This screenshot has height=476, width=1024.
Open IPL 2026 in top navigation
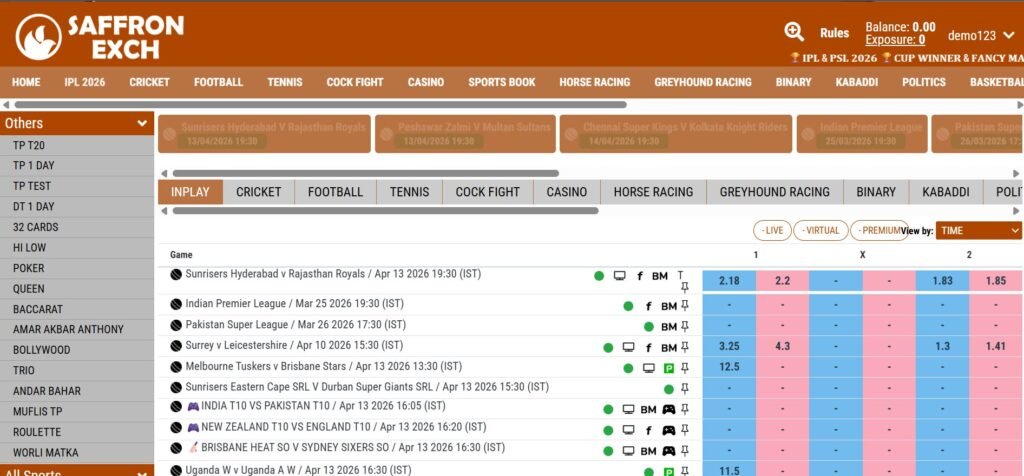84,82
